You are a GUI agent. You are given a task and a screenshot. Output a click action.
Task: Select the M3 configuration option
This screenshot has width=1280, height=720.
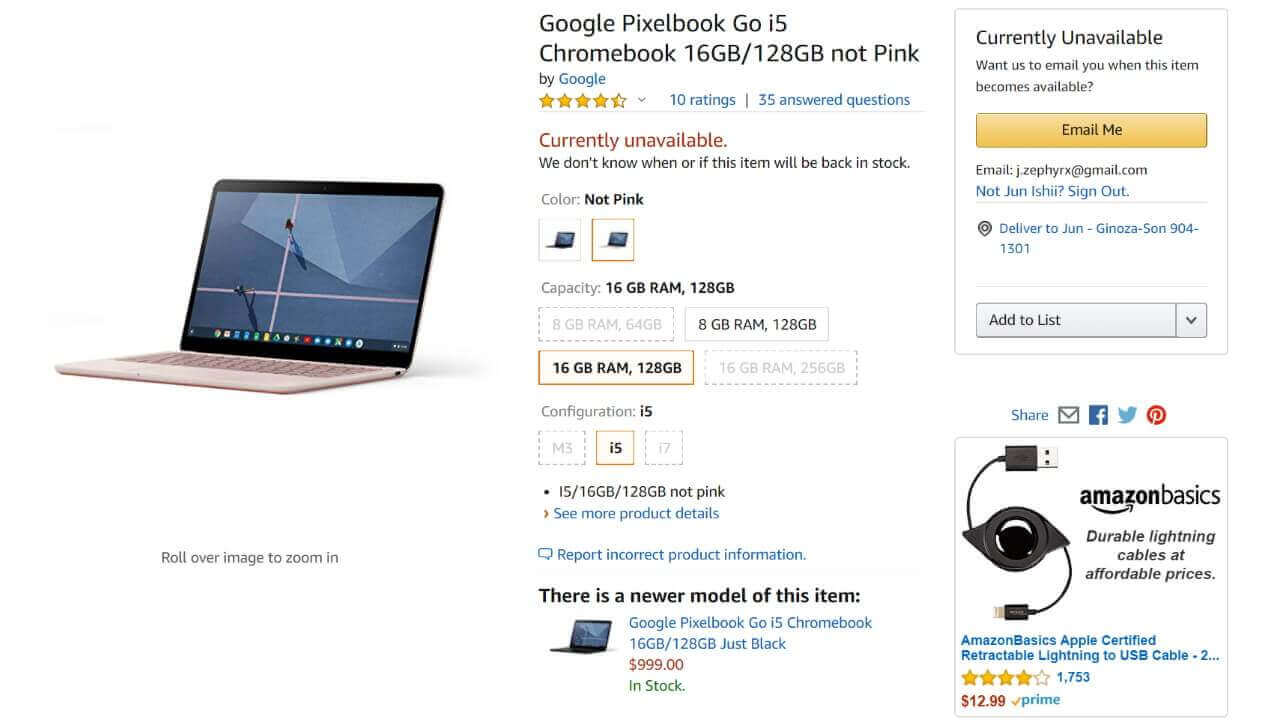pyautogui.click(x=562, y=448)
